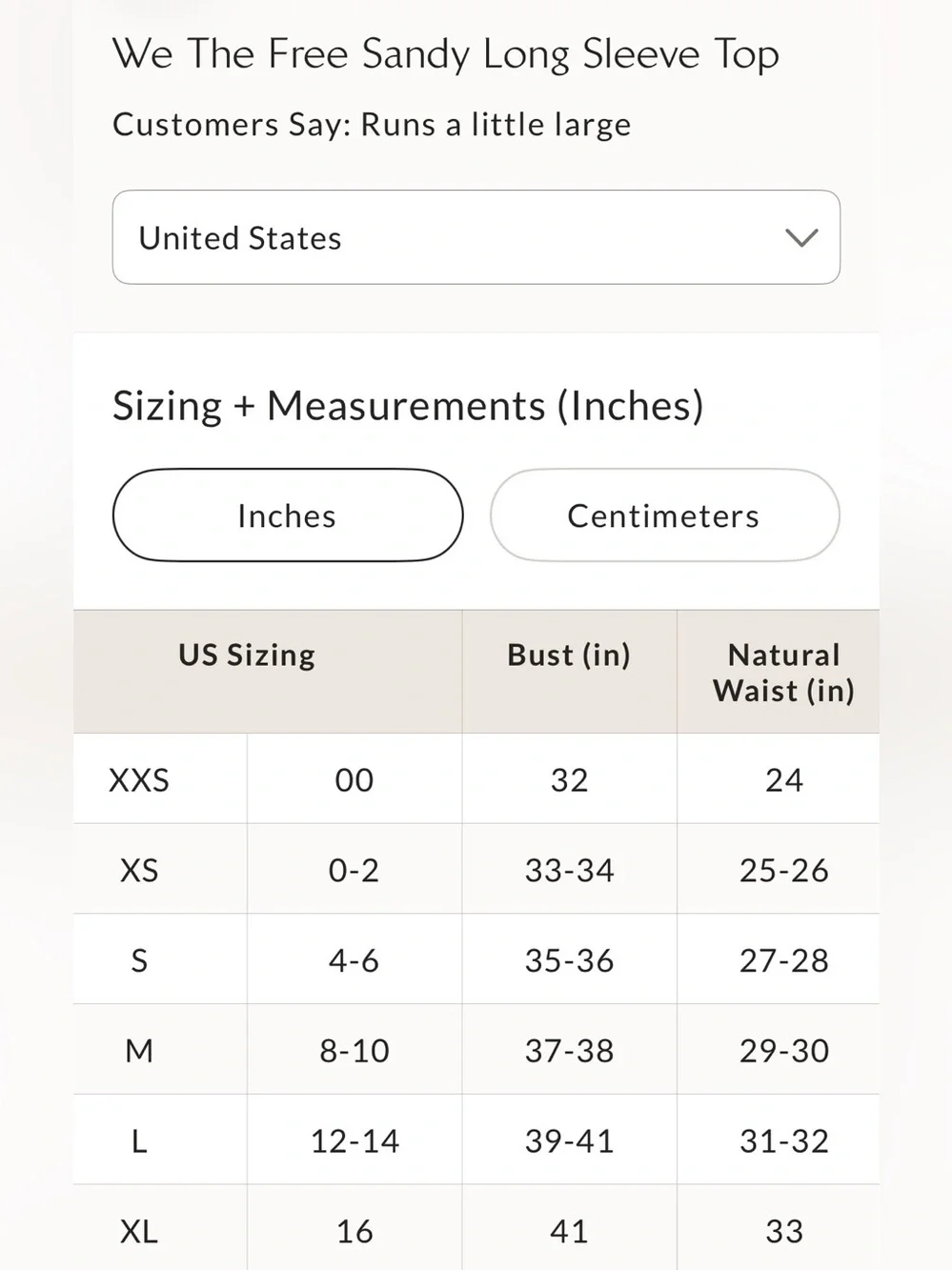
Task: Click the M size cell
Action: point(139,1051)
